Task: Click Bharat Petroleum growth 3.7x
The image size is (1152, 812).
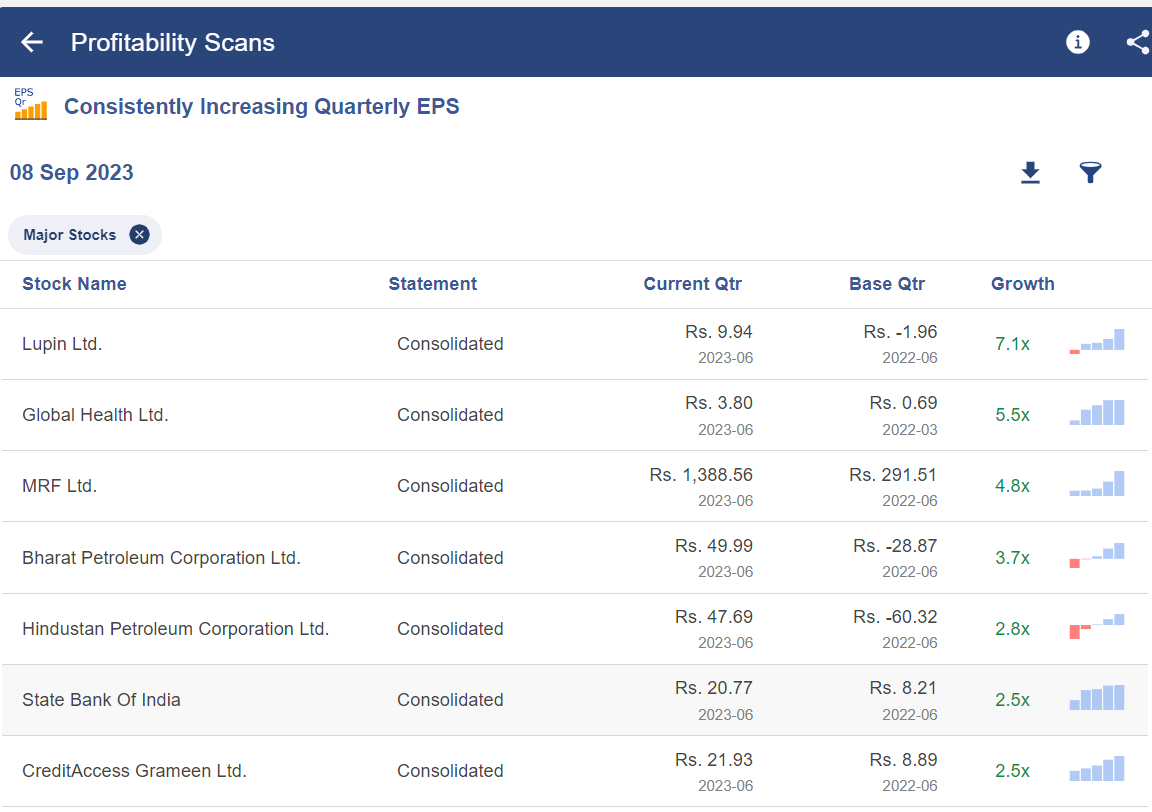Action: 1012,558
